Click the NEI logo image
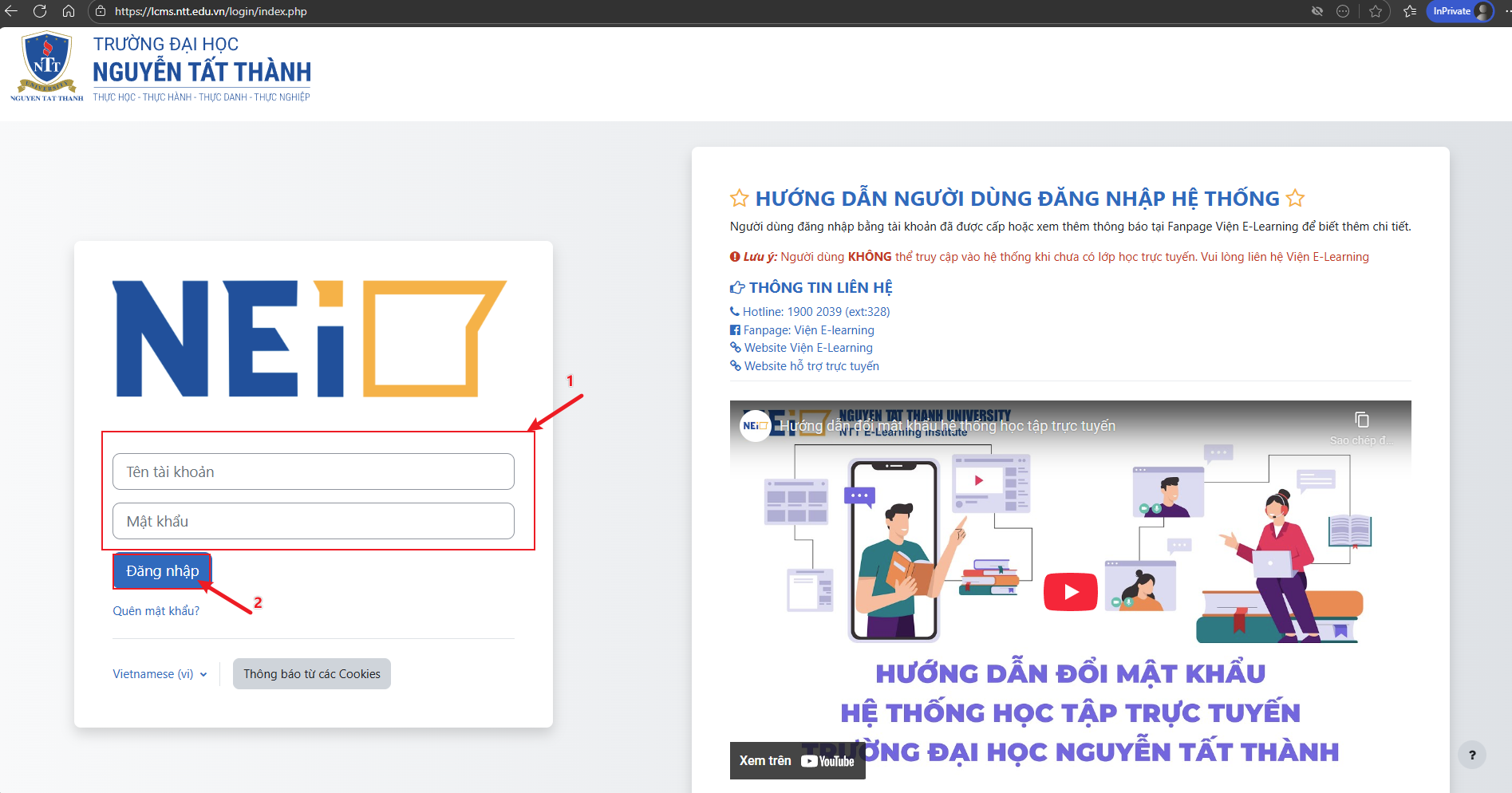 tap(310, 338)
